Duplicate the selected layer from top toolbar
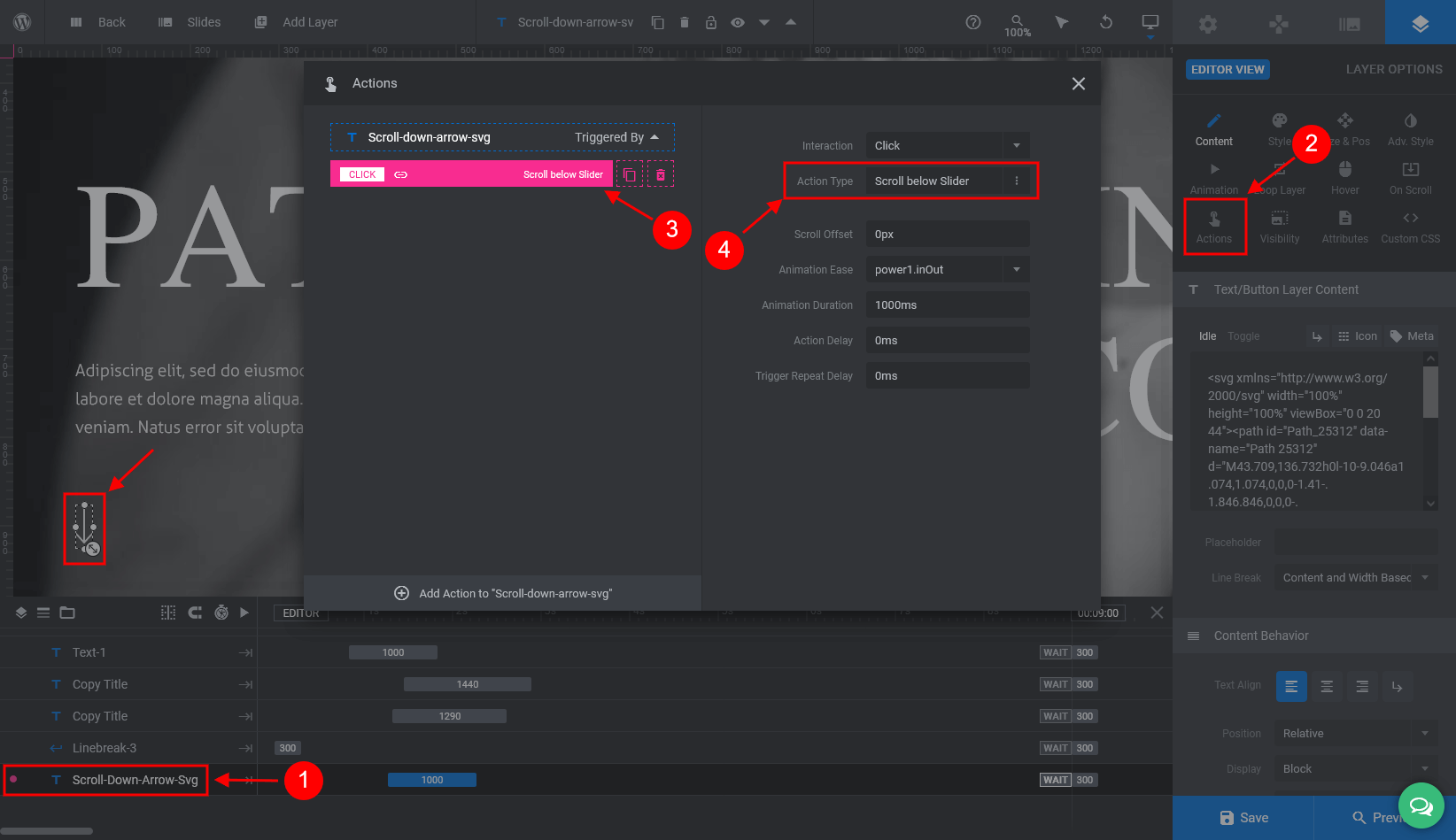 [x=657, y=22]
